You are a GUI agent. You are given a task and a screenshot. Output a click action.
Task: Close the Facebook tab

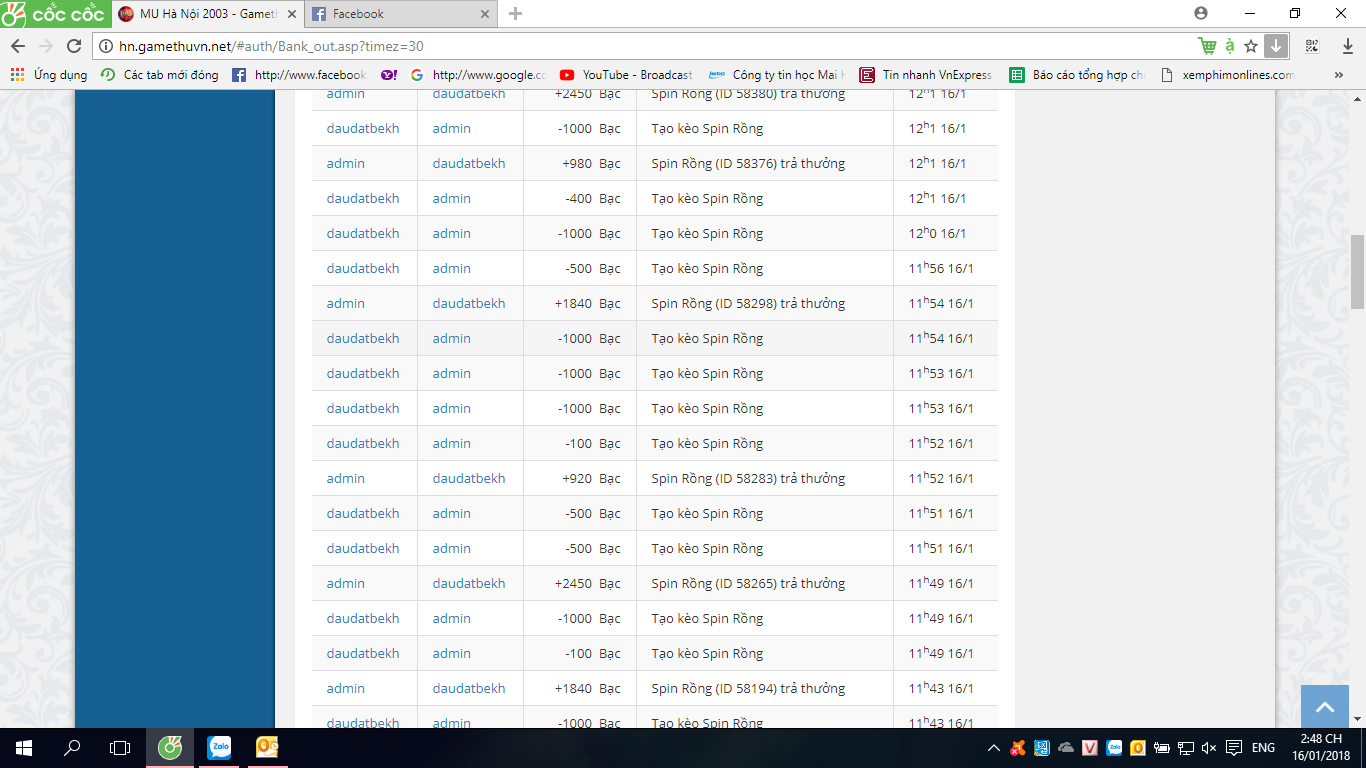[485, 14]
